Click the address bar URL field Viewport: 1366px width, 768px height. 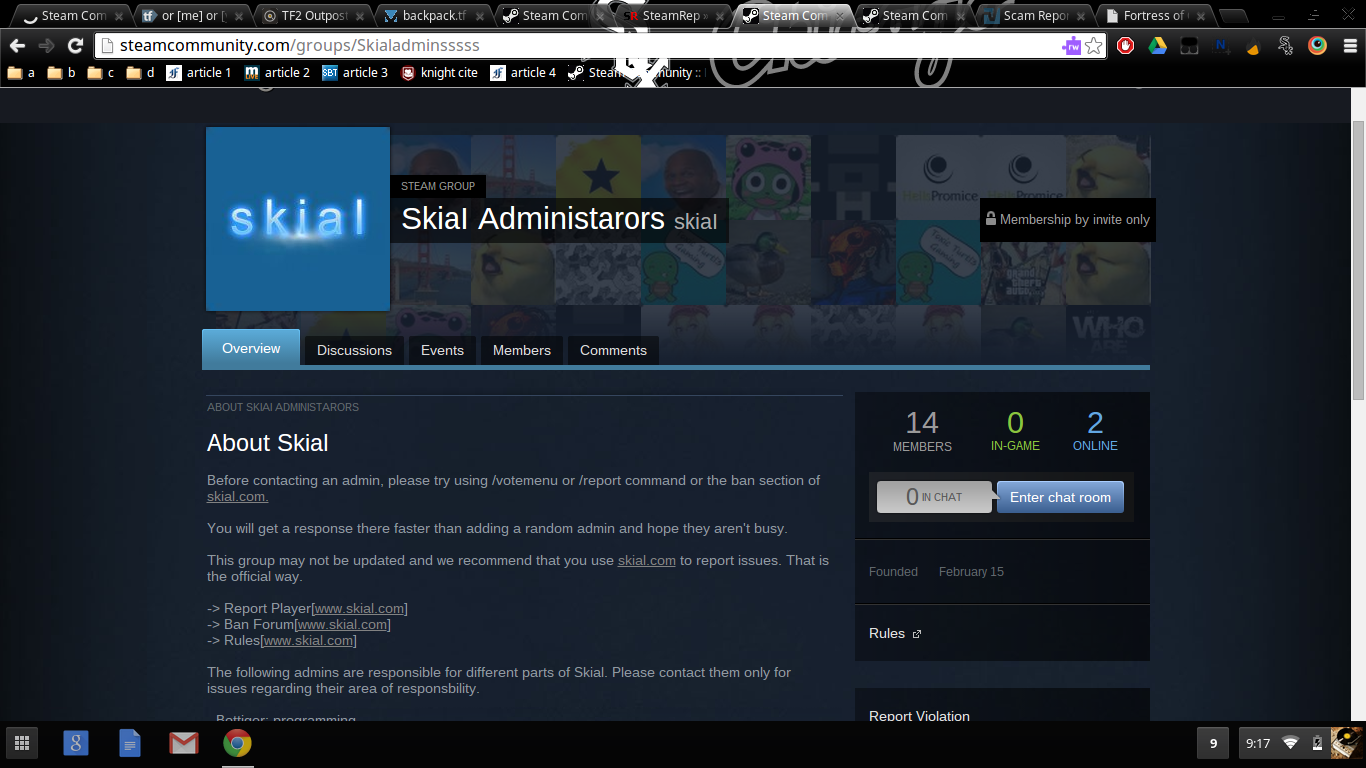(x=580, y=46)
